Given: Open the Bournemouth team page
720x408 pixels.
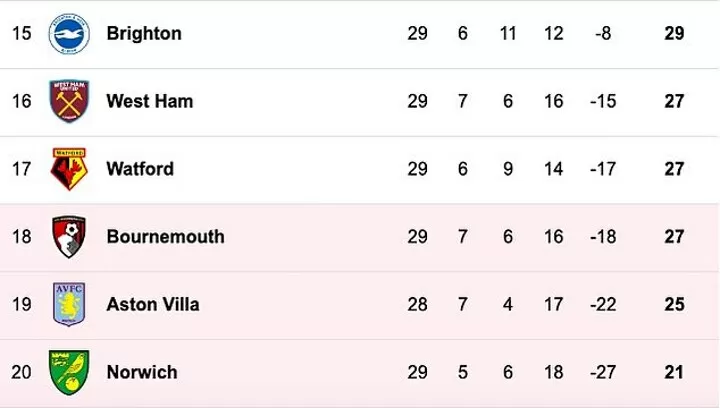Looking at the screenshot, I should (165, 237).
